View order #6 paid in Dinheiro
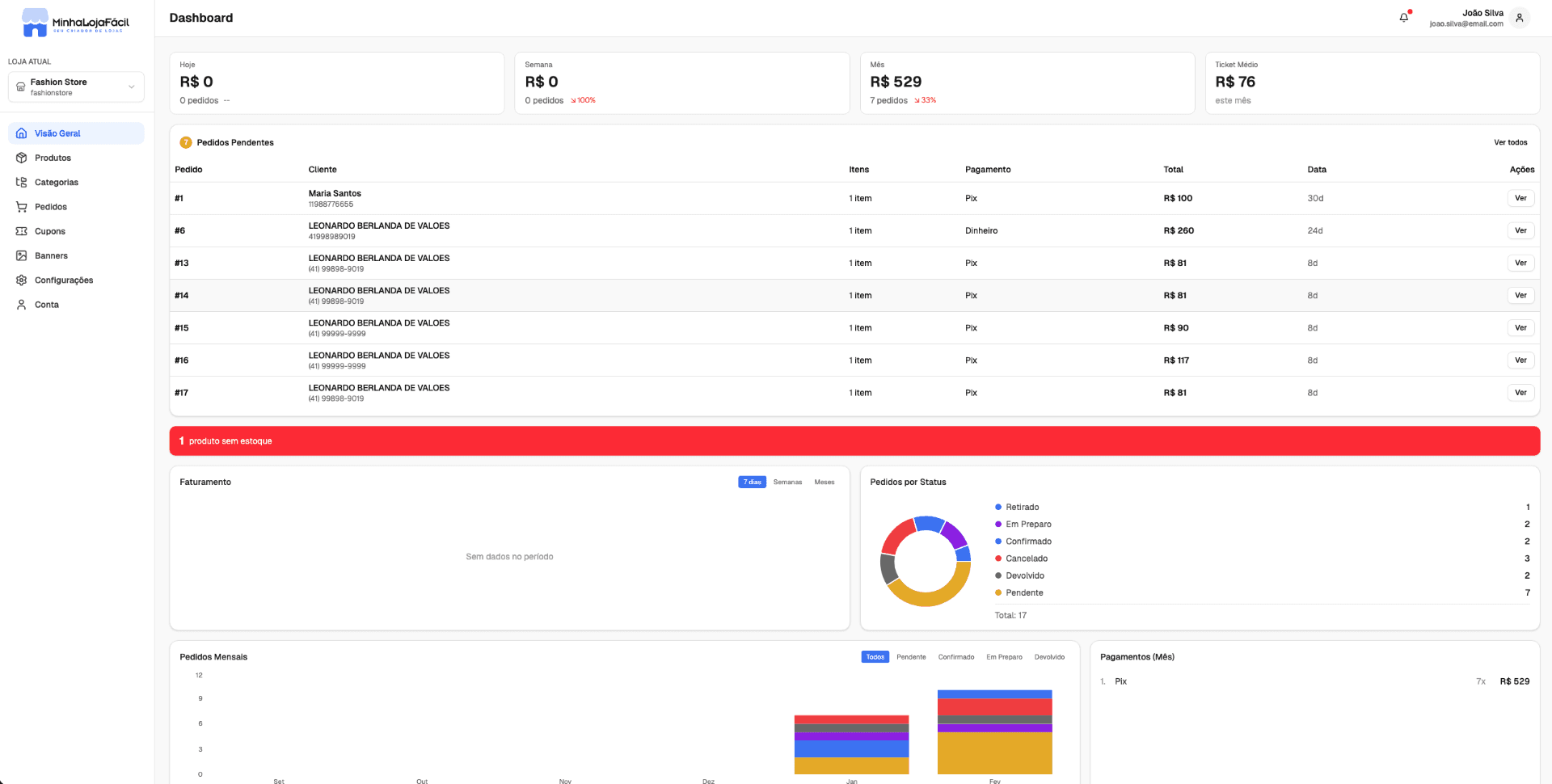The image size is (1552, 784). tap(1520, 230)
